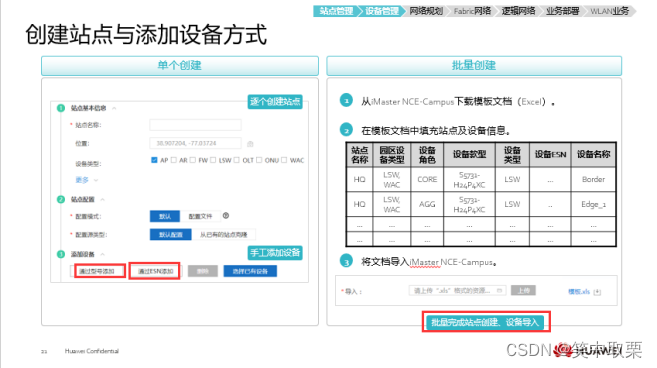Click the help question-mark icon beside 配置模式

click(226, 215)
